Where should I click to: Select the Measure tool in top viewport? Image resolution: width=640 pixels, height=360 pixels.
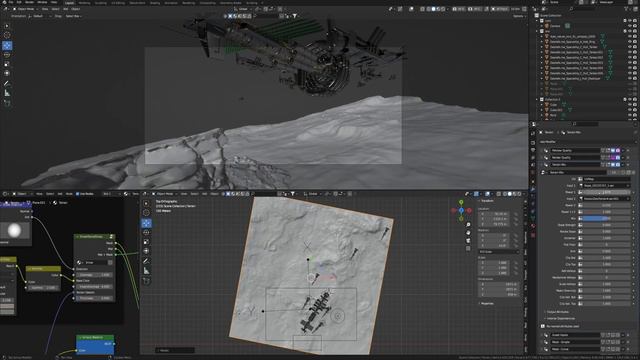click(x=7, y=93)
